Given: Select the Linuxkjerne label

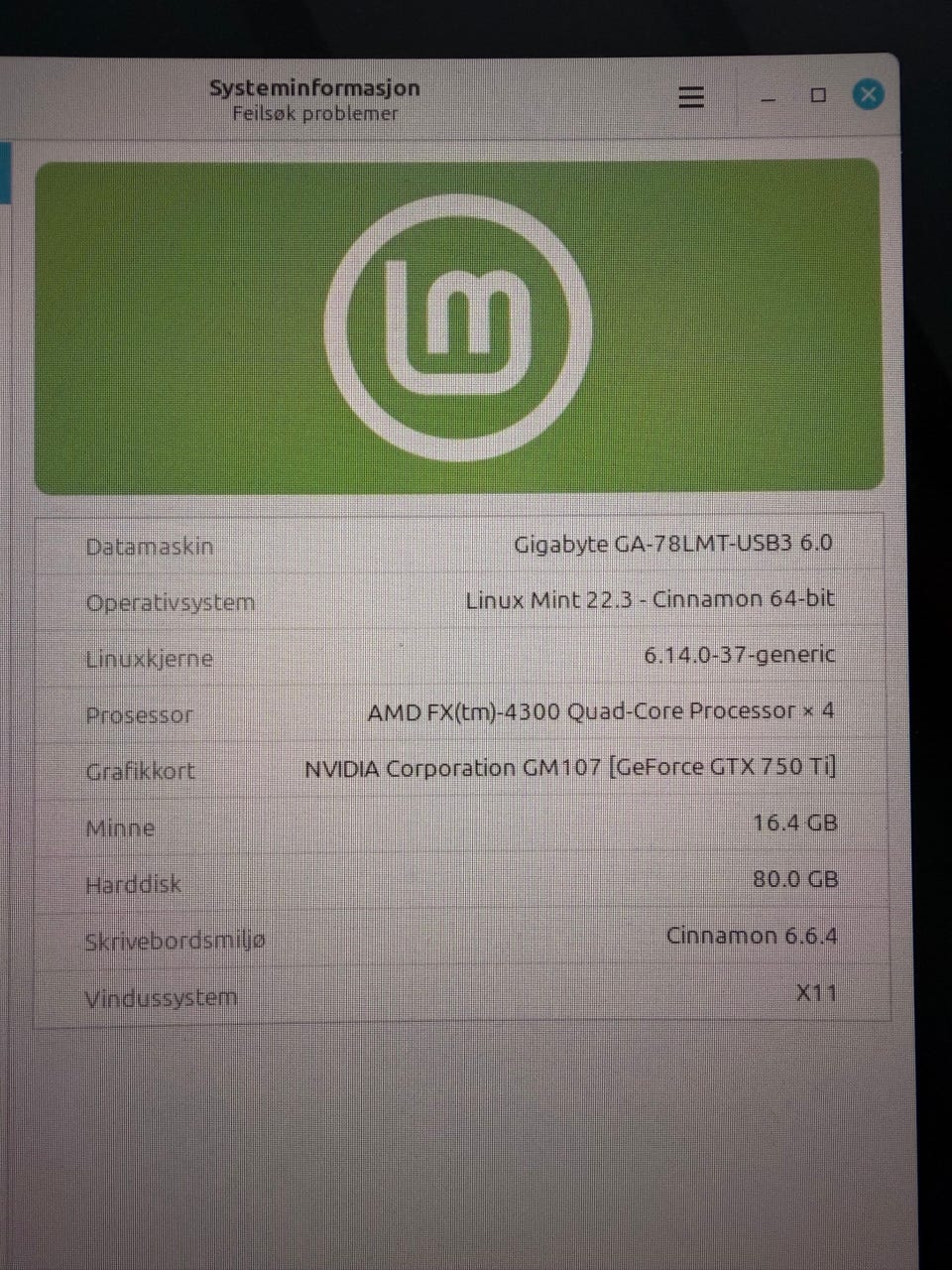Looking at the screenshot, I should (x=149, y=659).
